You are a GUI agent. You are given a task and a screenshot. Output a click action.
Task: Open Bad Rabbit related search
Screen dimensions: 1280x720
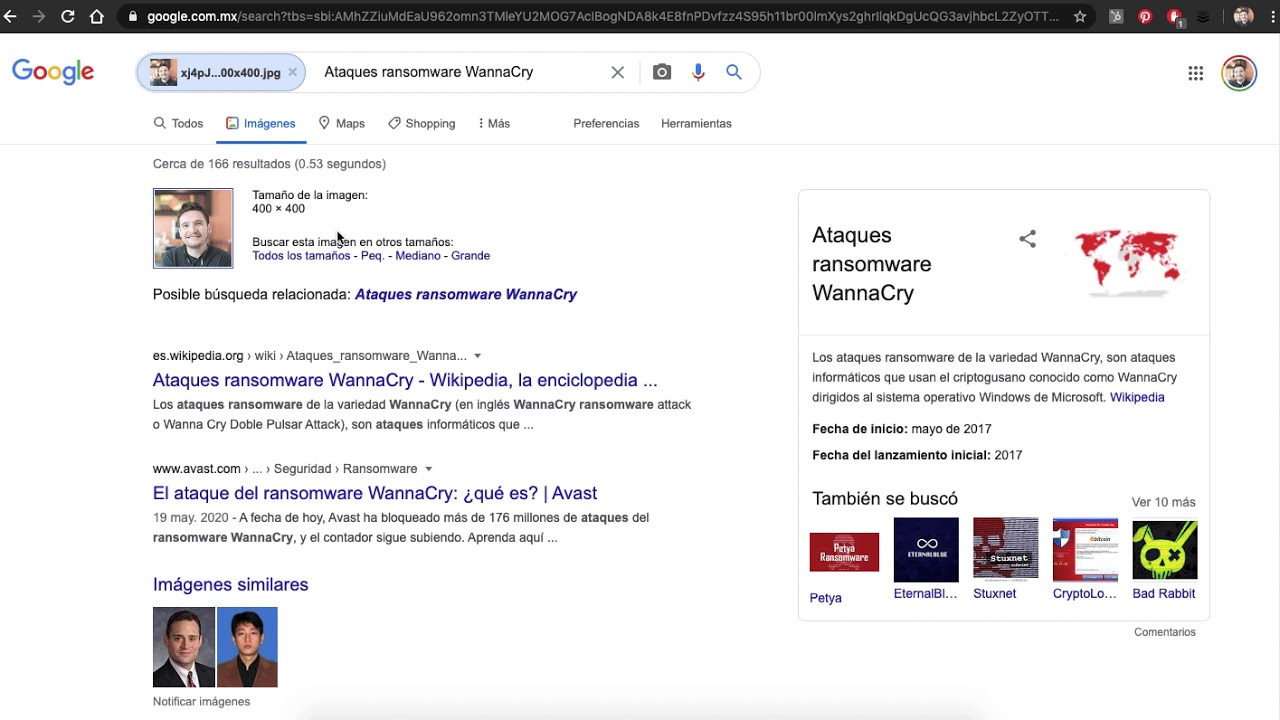(x=1164, y=560)
